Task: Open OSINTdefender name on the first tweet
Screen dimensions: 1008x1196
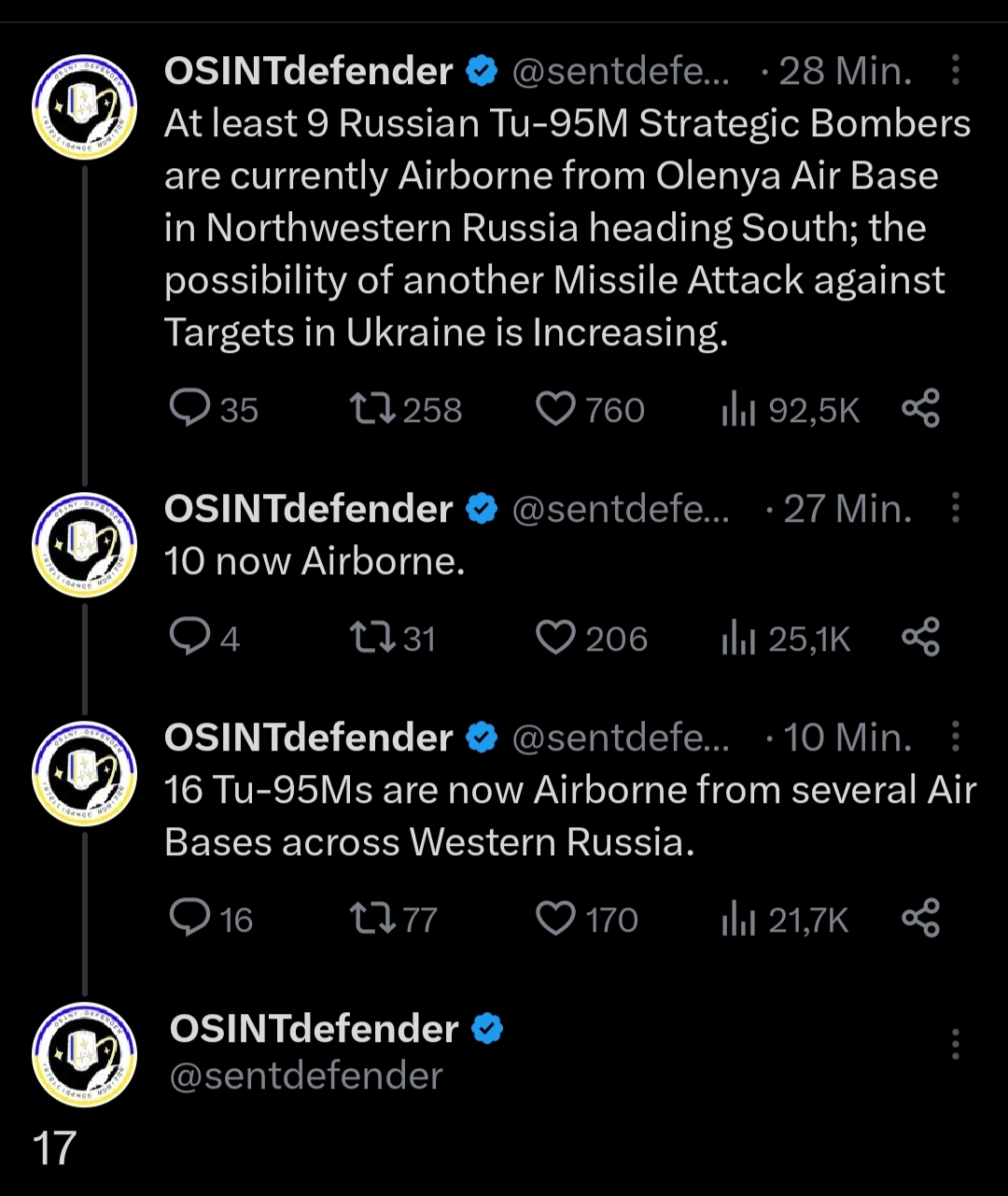Action: tap(308, 71)
